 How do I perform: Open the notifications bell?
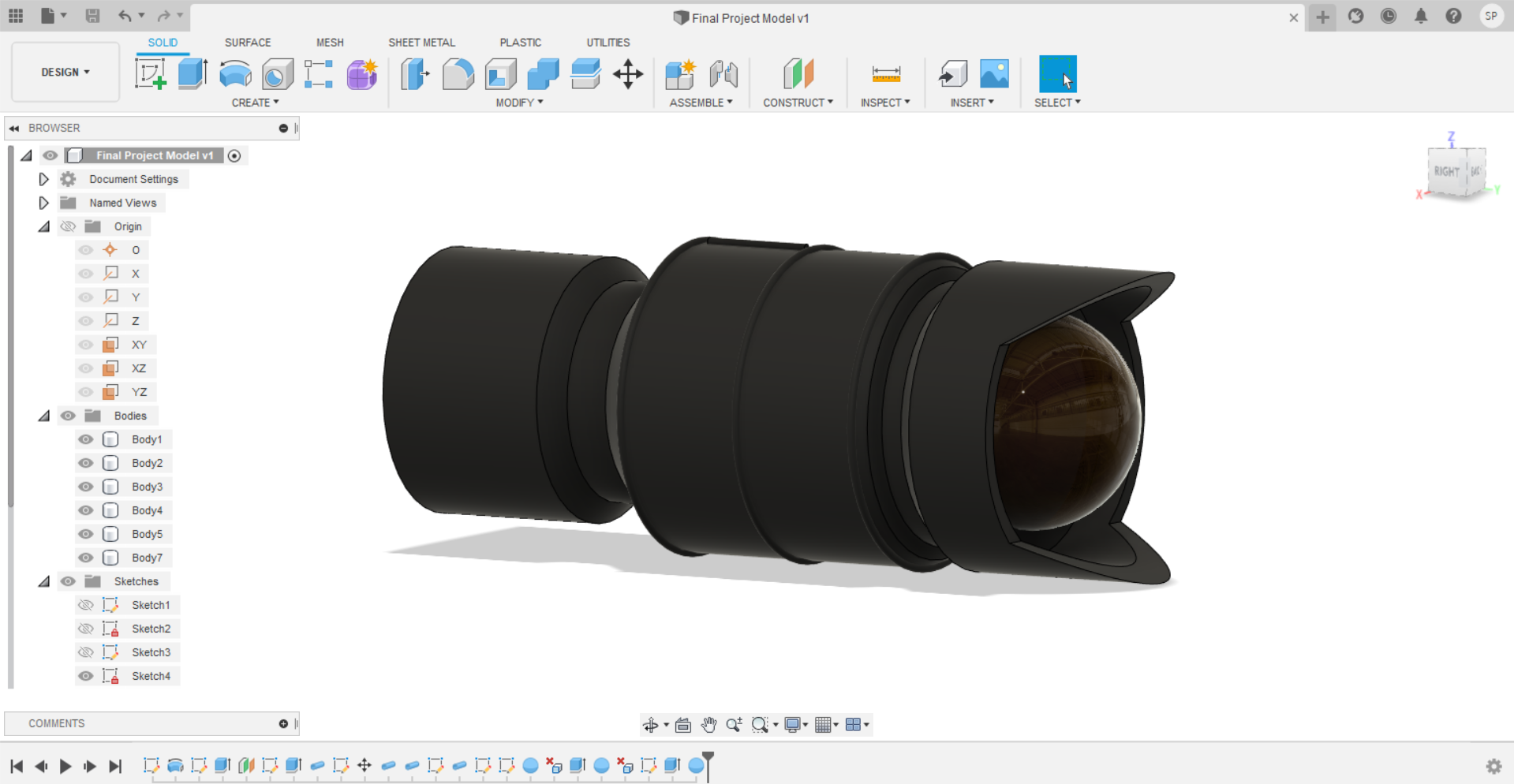pyautogui.click(x=1421, y=16)
